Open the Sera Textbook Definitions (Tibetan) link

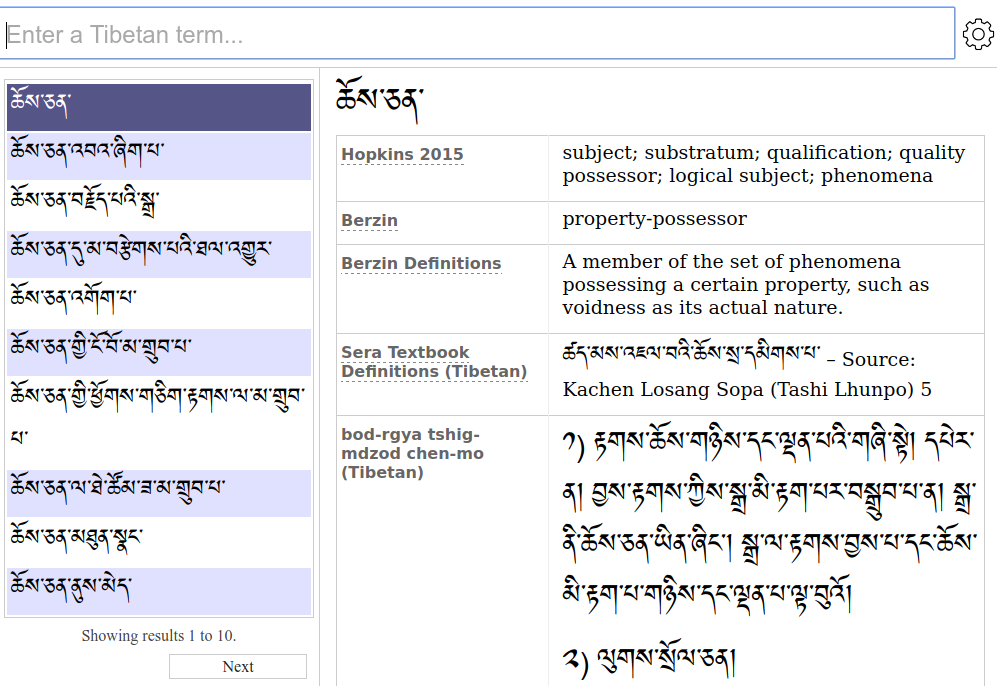coord(405,361)
